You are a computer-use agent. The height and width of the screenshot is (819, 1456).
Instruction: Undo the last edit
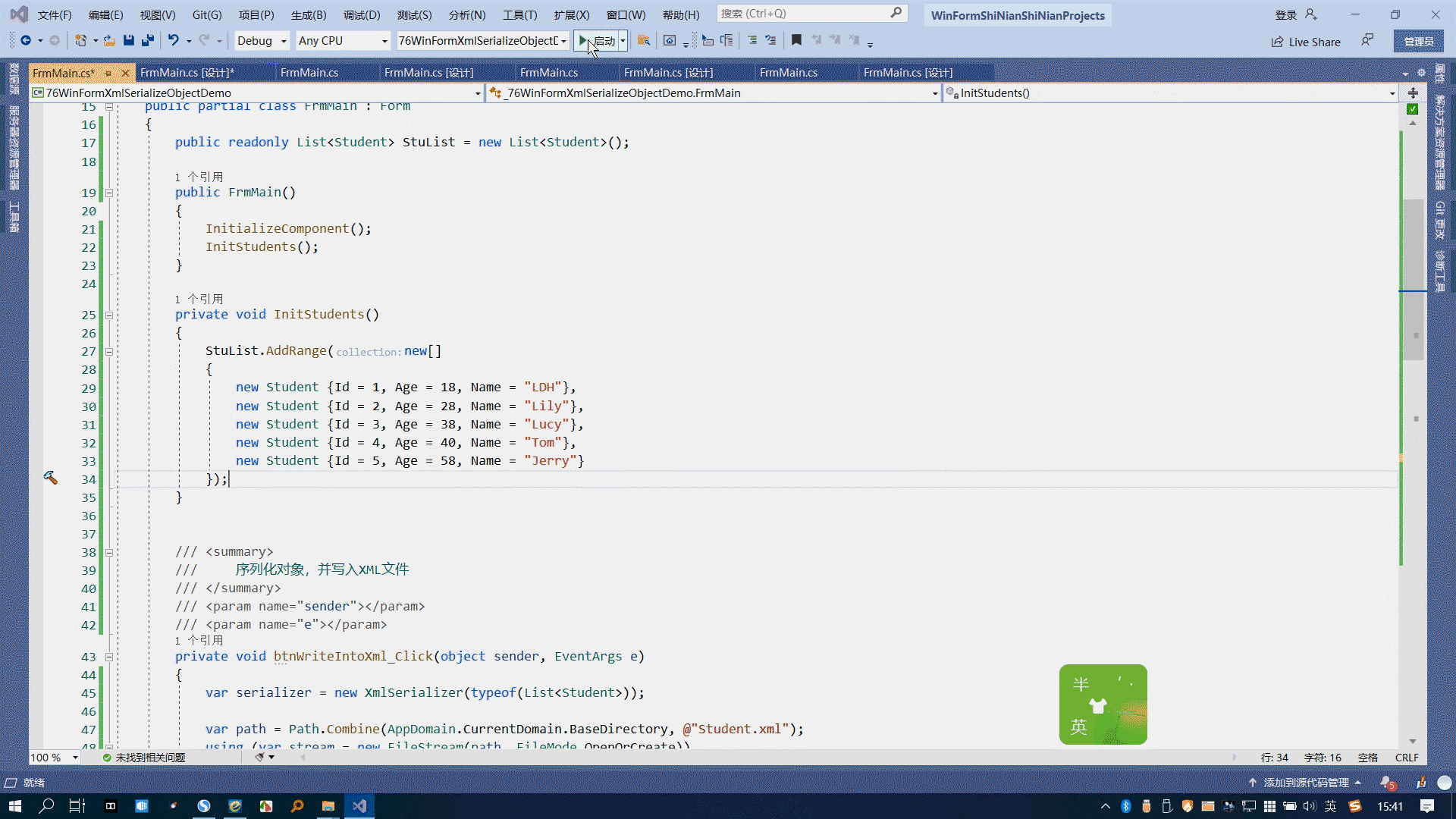tap(174, 41)
